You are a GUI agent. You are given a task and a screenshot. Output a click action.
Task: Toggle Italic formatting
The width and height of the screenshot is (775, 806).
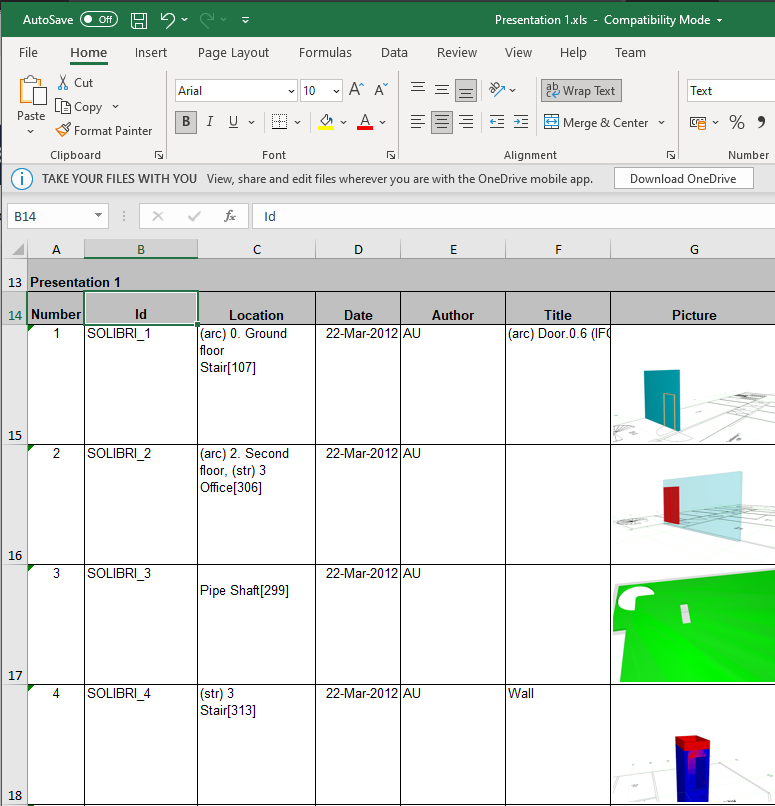(x=210, y=122)
